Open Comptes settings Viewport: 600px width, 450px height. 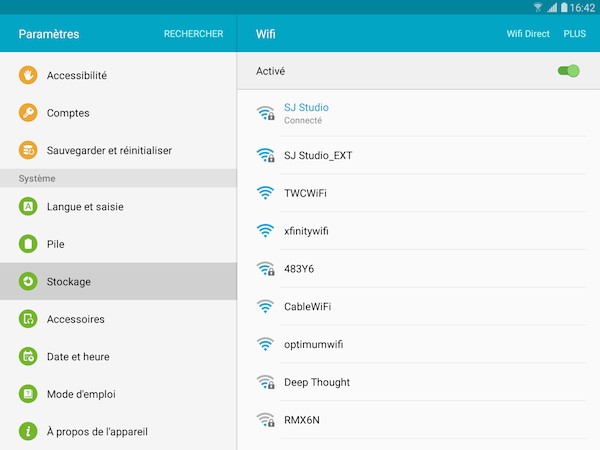118,112
